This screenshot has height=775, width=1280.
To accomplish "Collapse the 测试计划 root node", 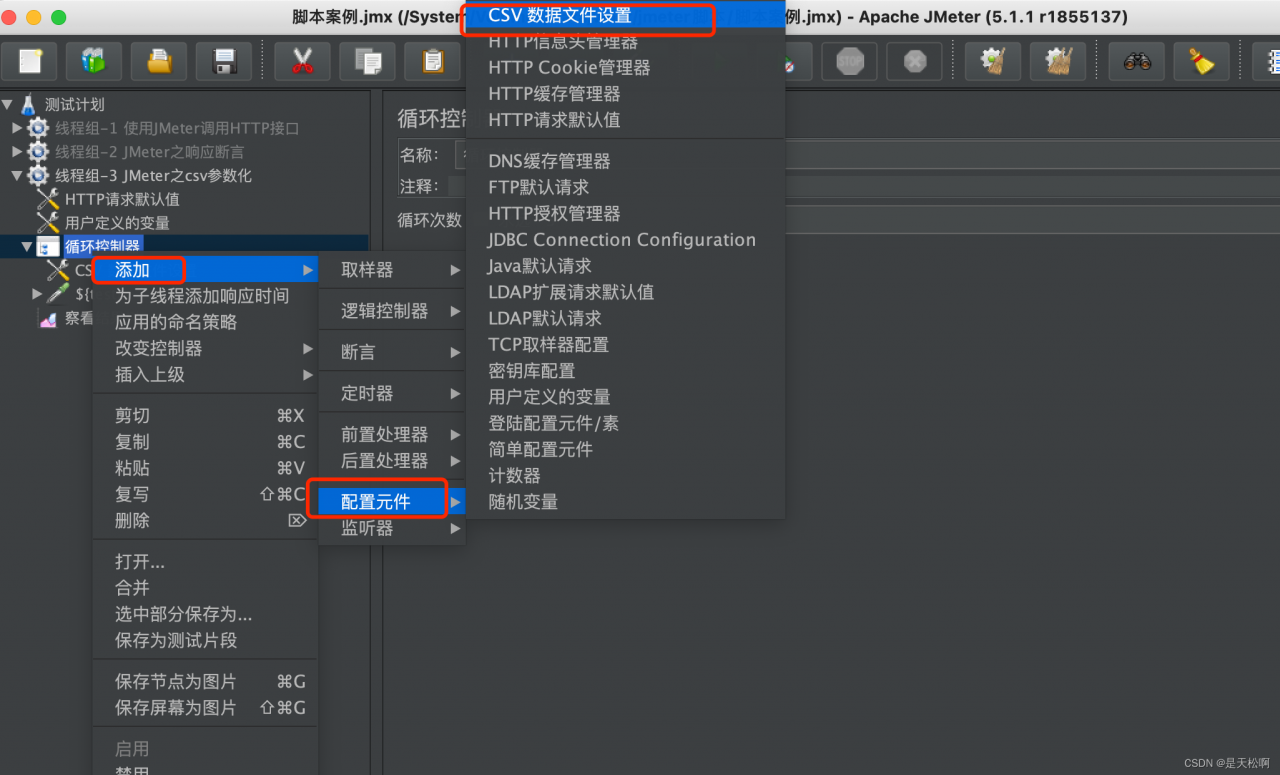I will [8, 104].
